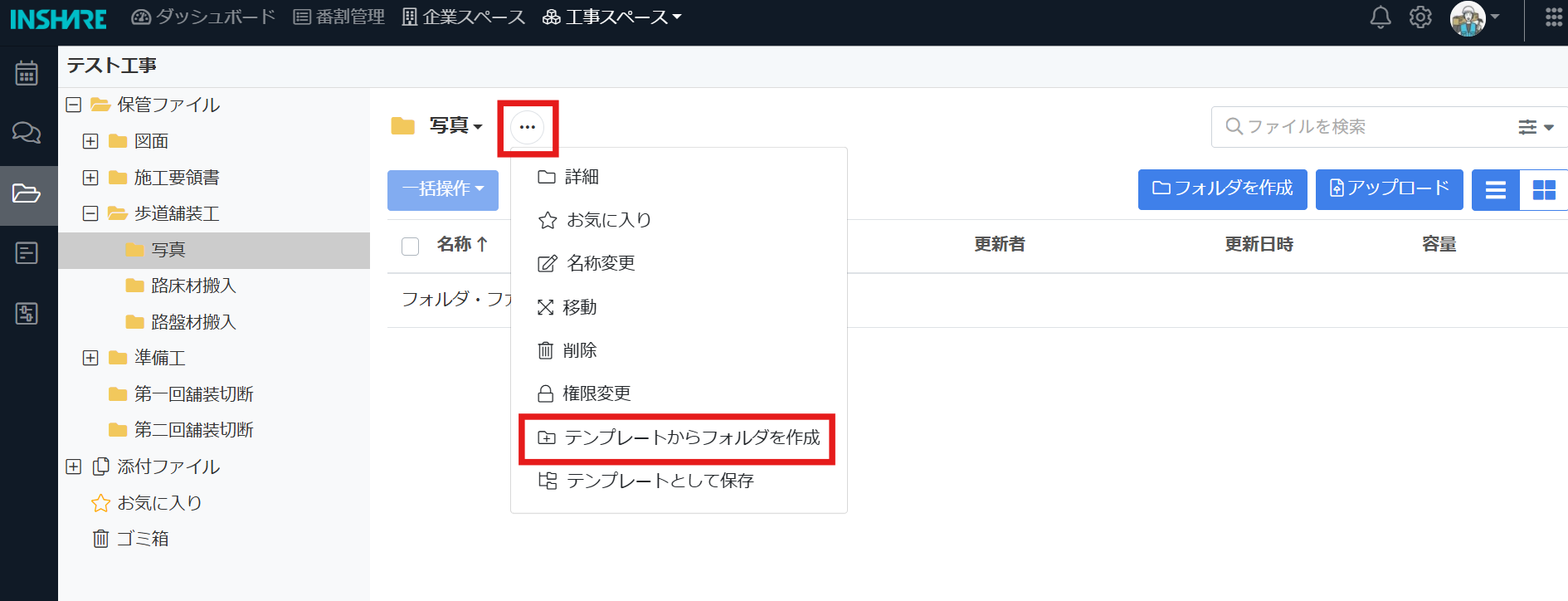
Task: Open the file folder sidebar icon
Action: coord(27,193)
